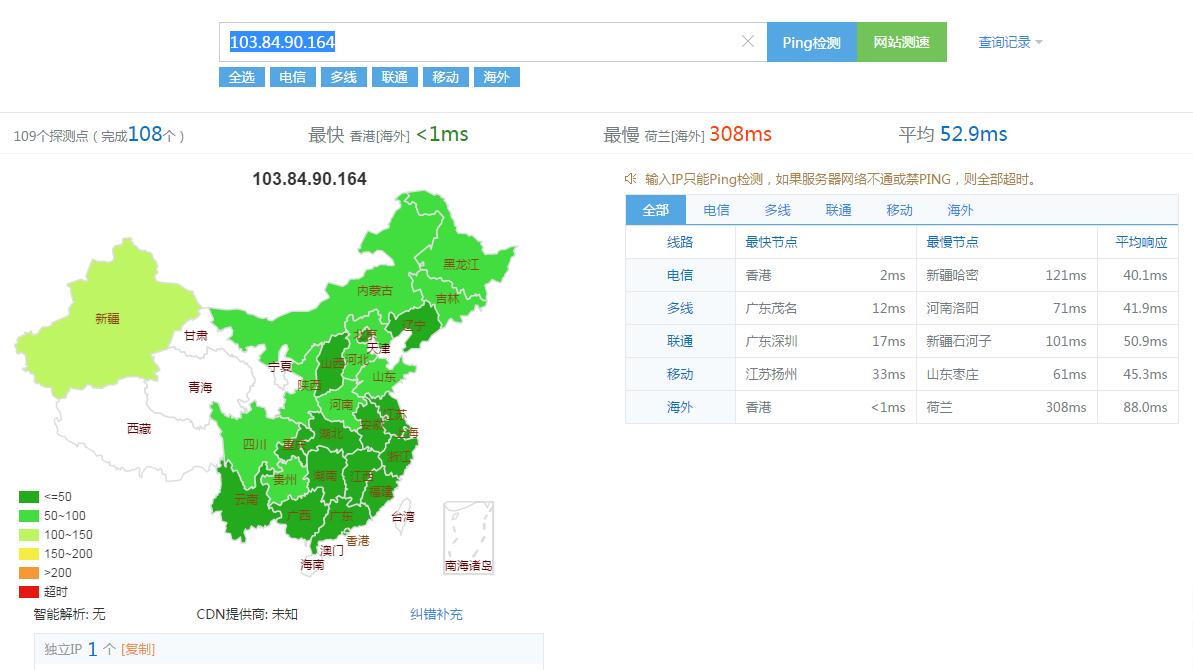This screenshot has width=1193, height=670.
Task: Open the 查询记录 dropdown
Action: [x=1006, y=41]
